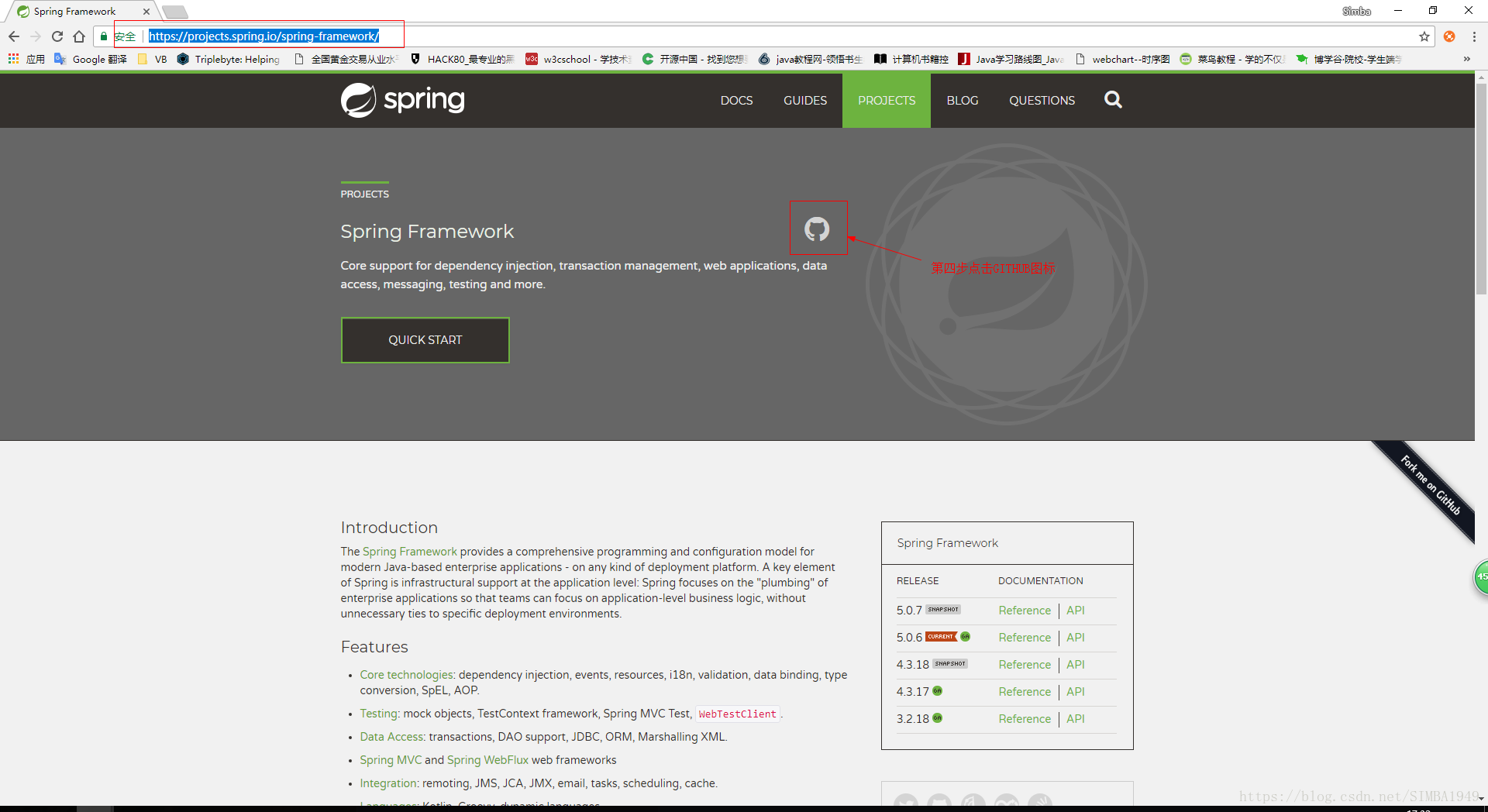Open the 计算机书籍控 bookmark

pyautogui.click(x=911, y=59)
